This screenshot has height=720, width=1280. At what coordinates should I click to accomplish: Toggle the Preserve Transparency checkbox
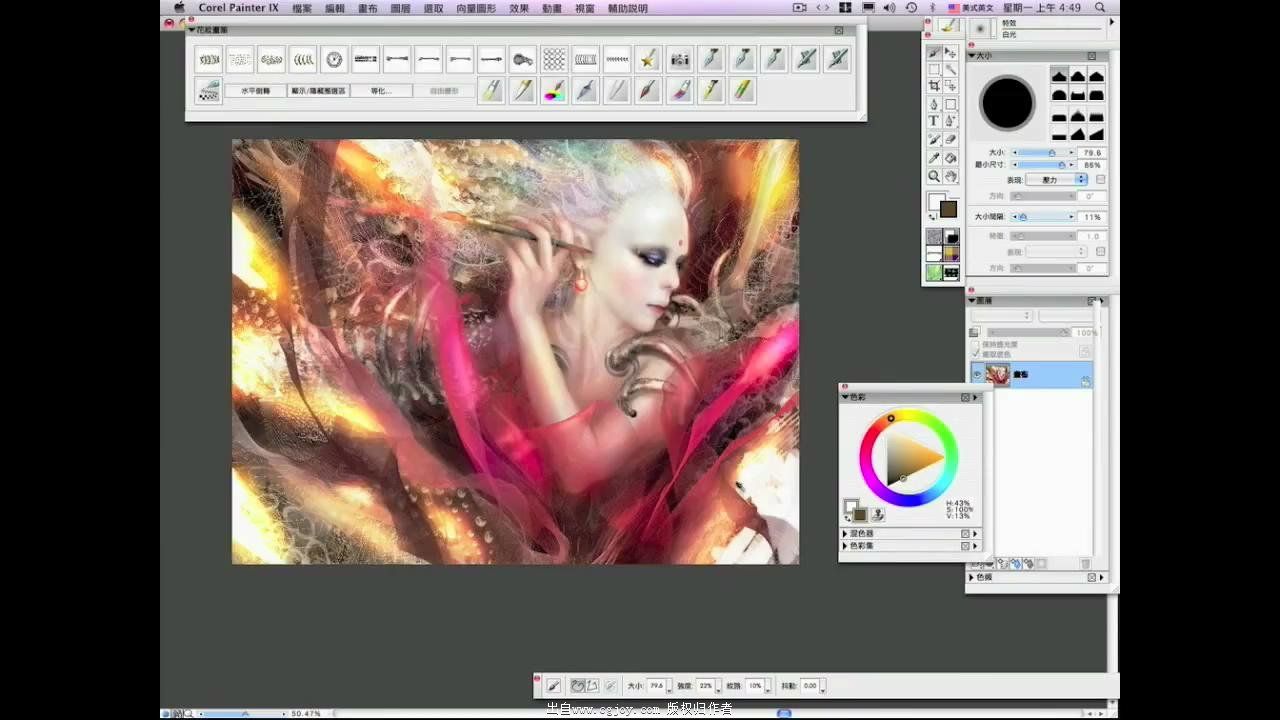974,344
